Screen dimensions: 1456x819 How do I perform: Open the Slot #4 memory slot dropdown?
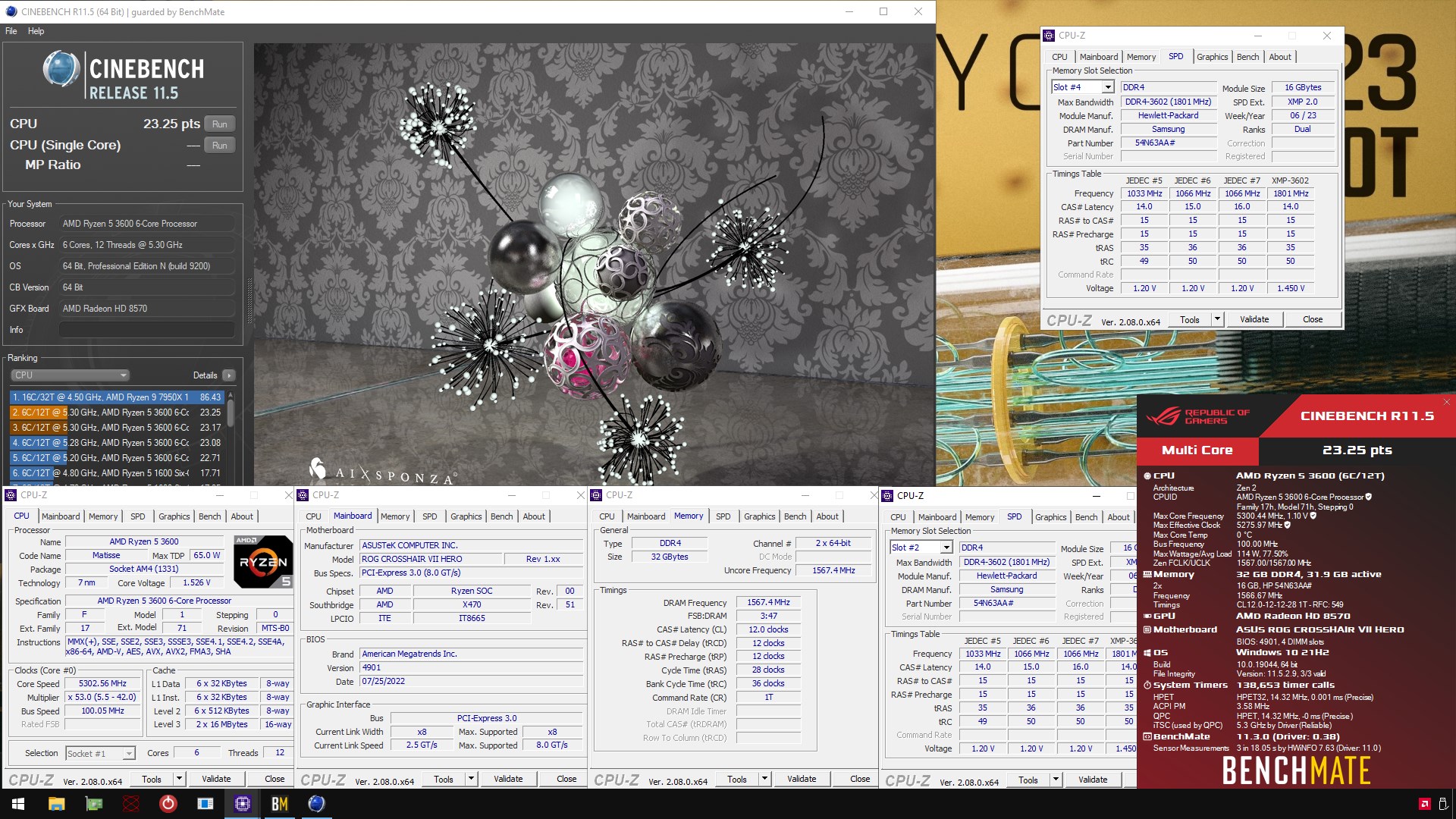pyautogui.click(x=1108, y=87)
